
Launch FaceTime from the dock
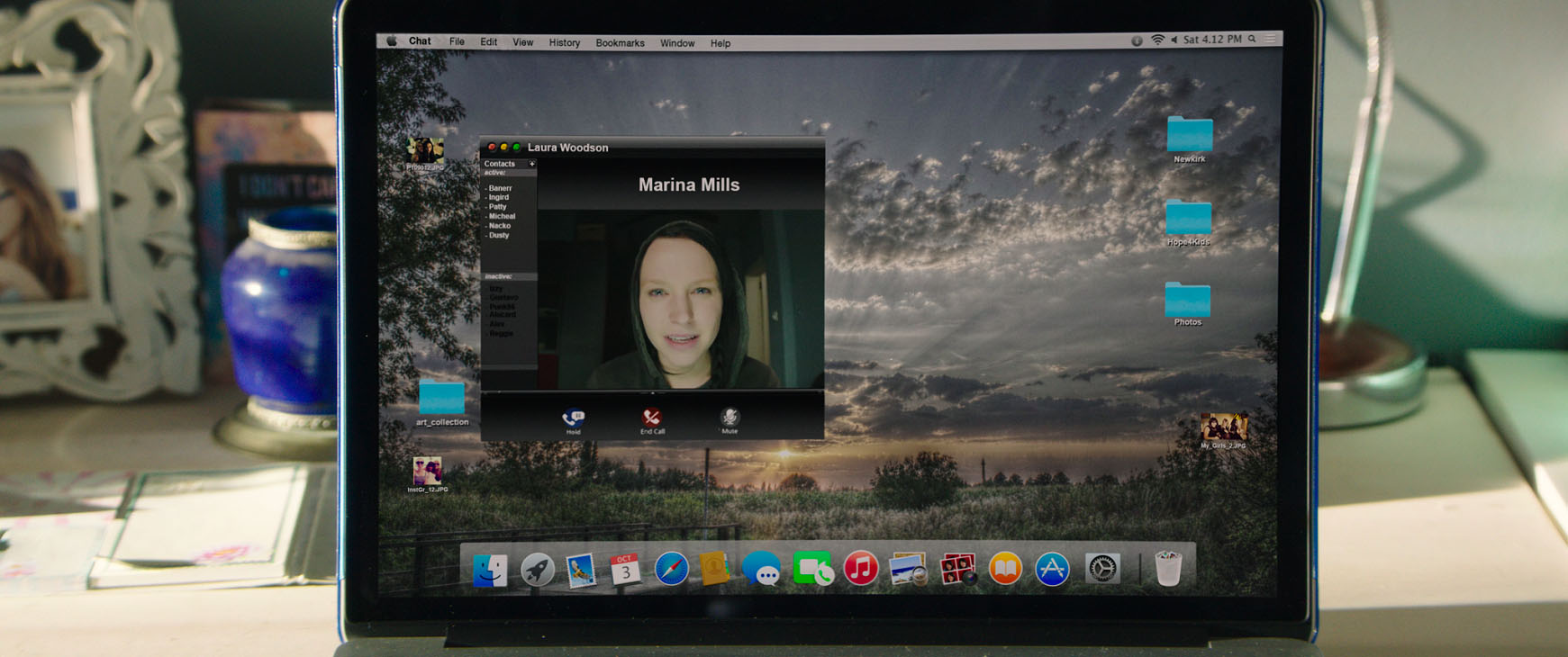pos(812,569)
